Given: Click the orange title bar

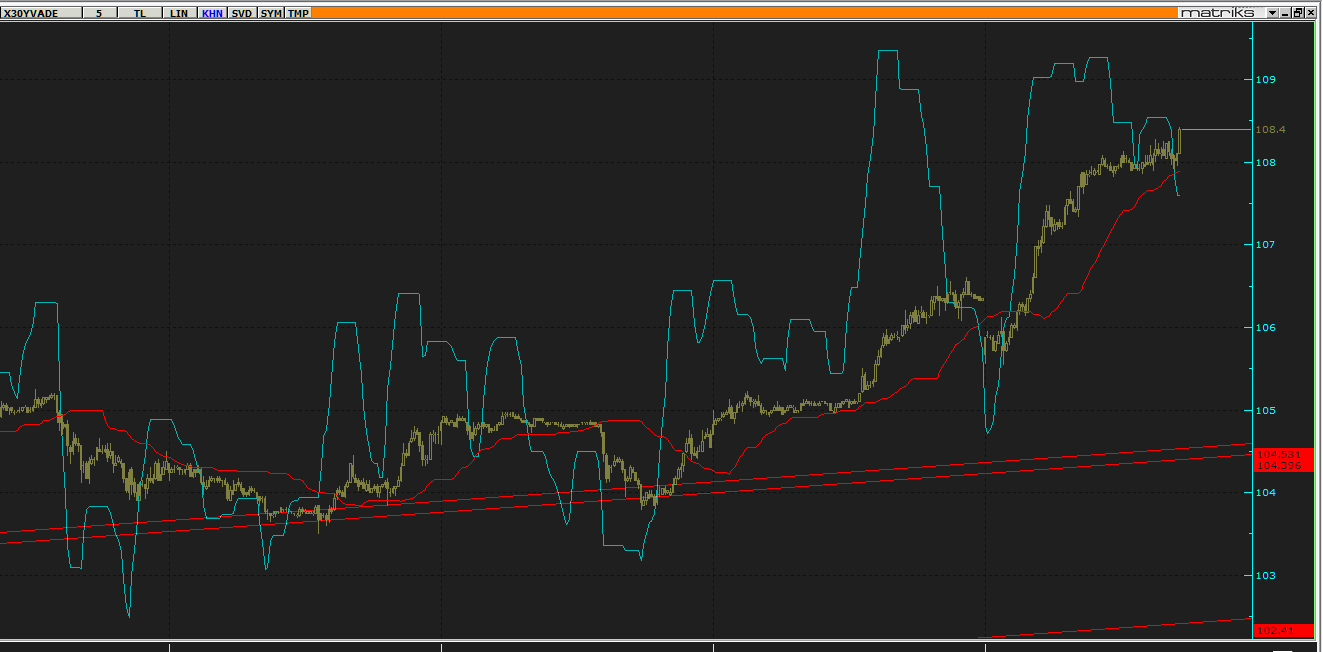Looking at the screenshot, I should (745, 13).
